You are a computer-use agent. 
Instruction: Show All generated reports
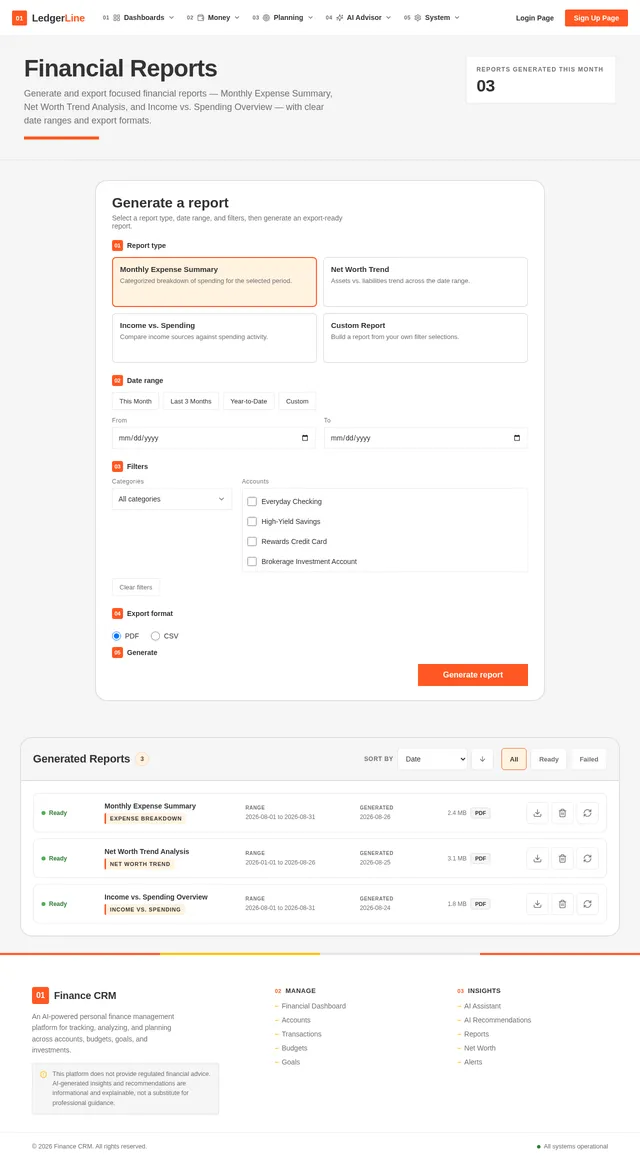point(513,759)
